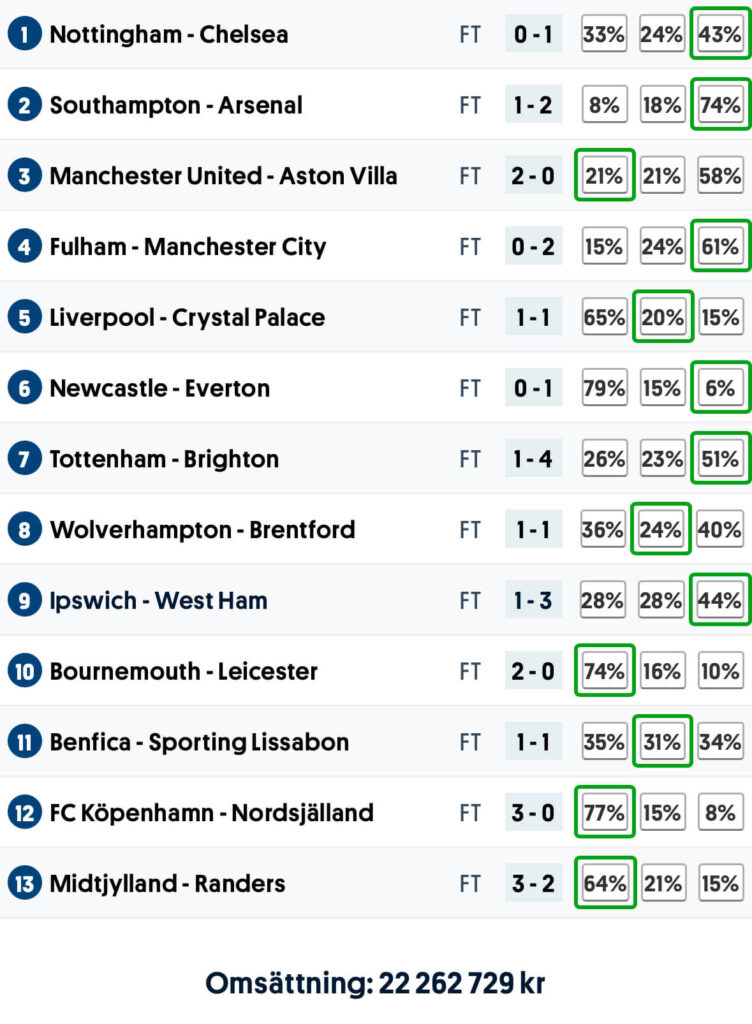
Task: Click number 11 badge beside Benfica
Action: (24, 743)
